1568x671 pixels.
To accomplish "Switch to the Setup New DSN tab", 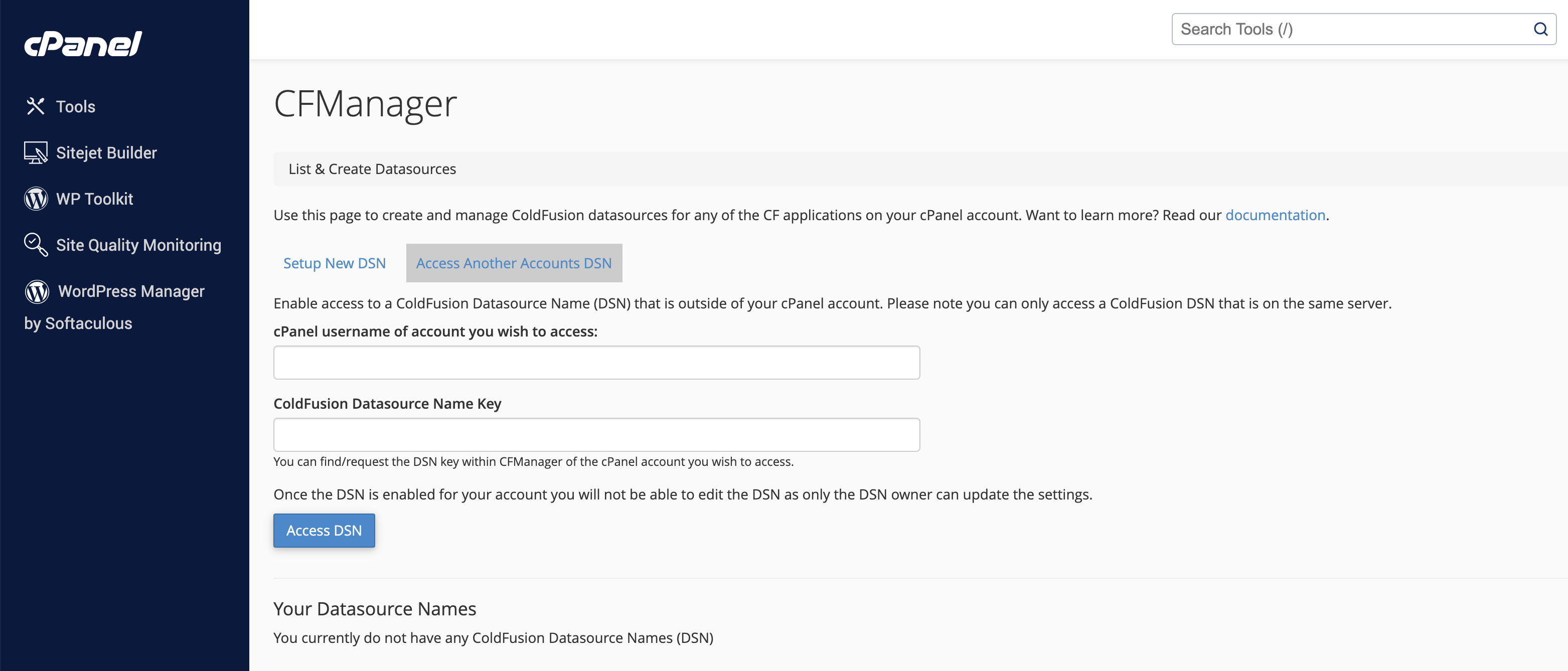I will (334, 263).
